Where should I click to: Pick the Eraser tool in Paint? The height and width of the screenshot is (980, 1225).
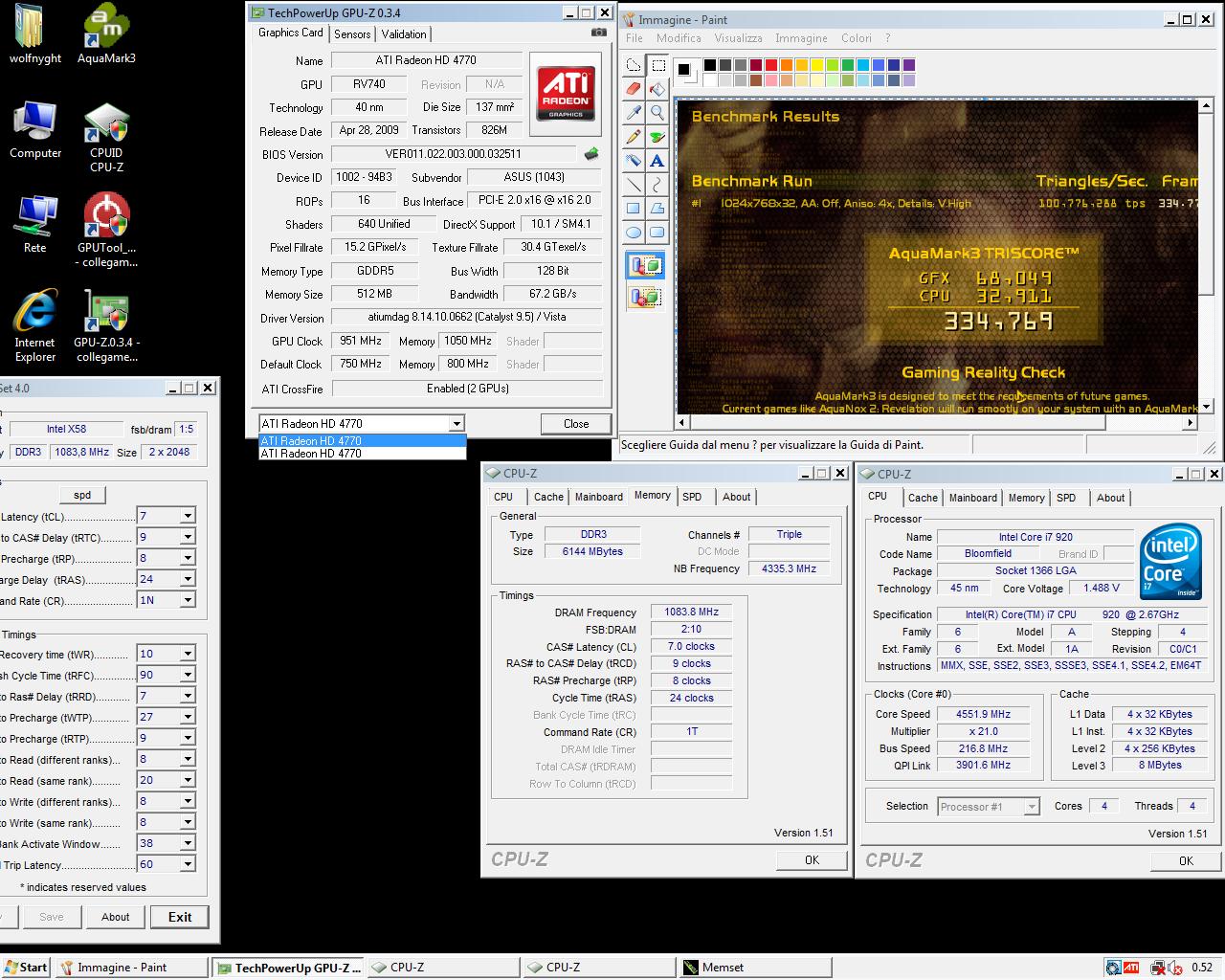(x=634, y=89)
